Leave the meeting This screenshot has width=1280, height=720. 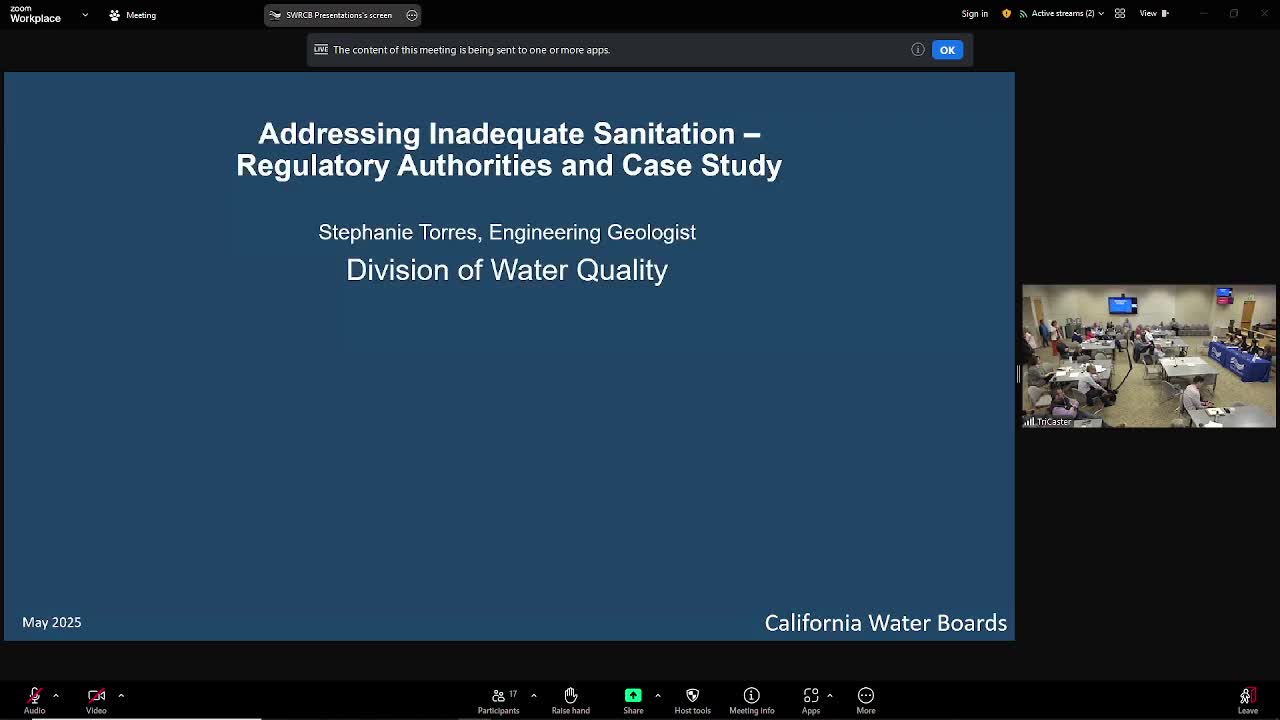pos(1247,700)
